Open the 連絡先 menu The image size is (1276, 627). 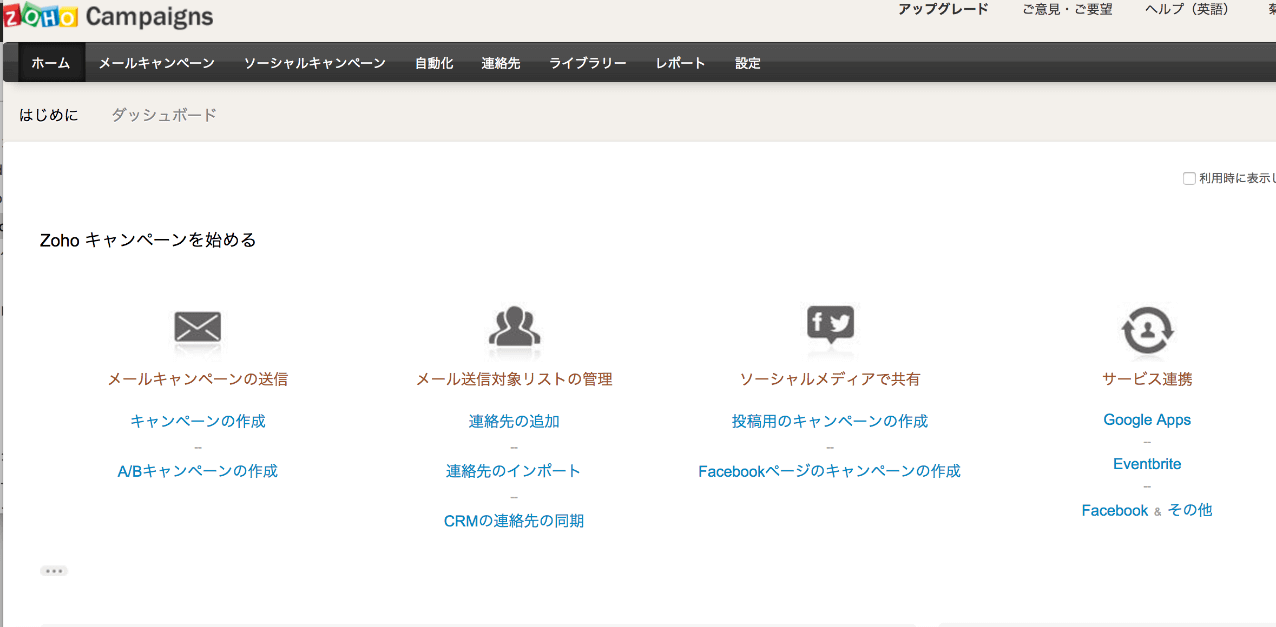[501, 63]
